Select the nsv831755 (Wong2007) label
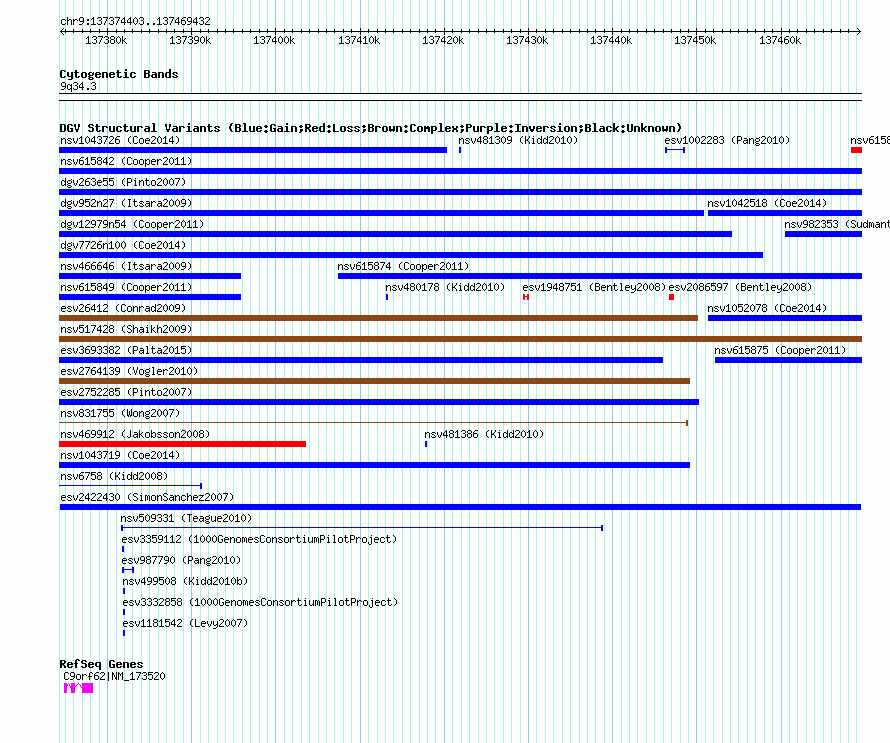890x743 pixels. coord(120,413)
